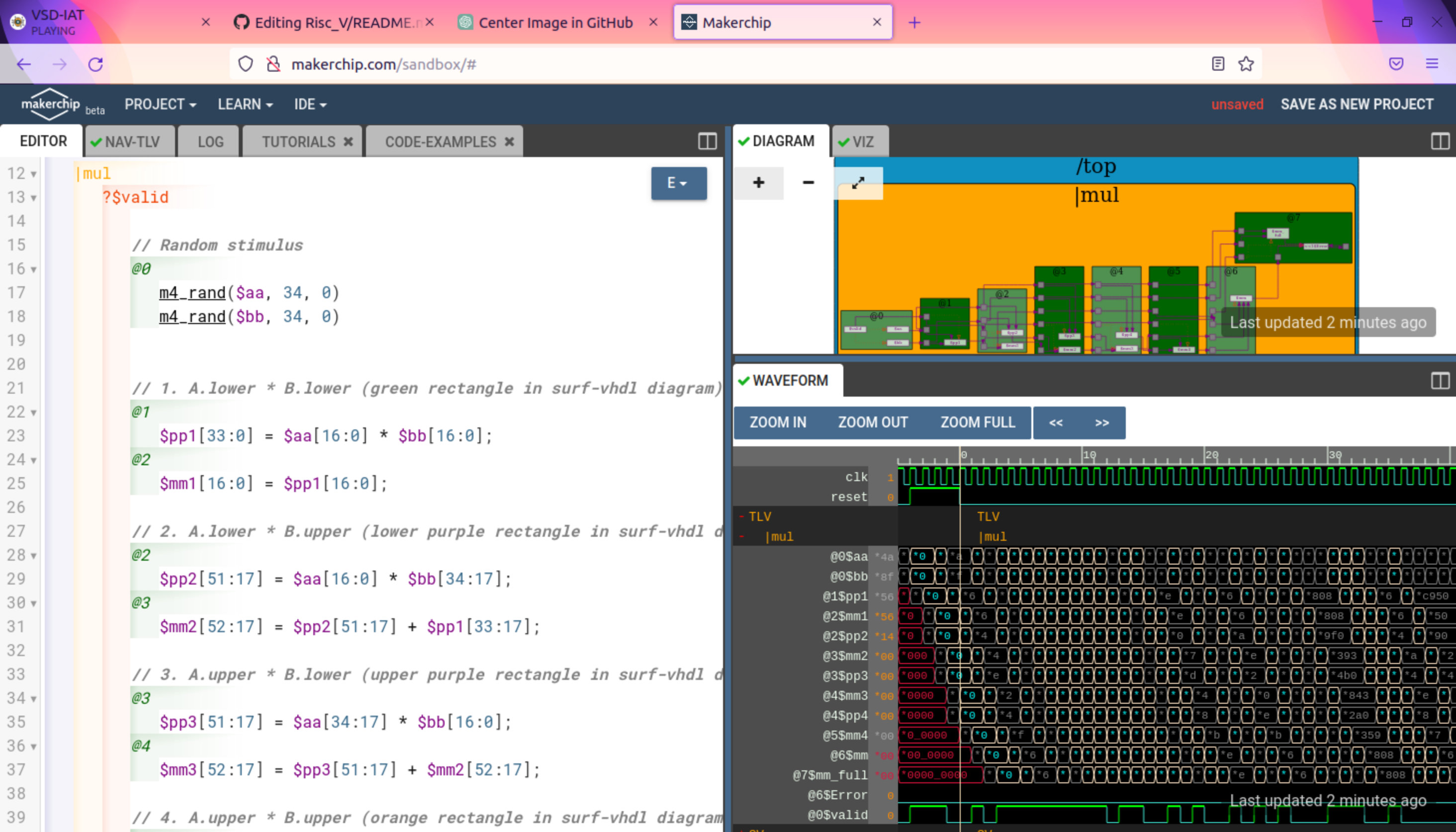Screen dimensions: 1456x832
Task: Fold code at line 13 arrow
Action: 34,198
